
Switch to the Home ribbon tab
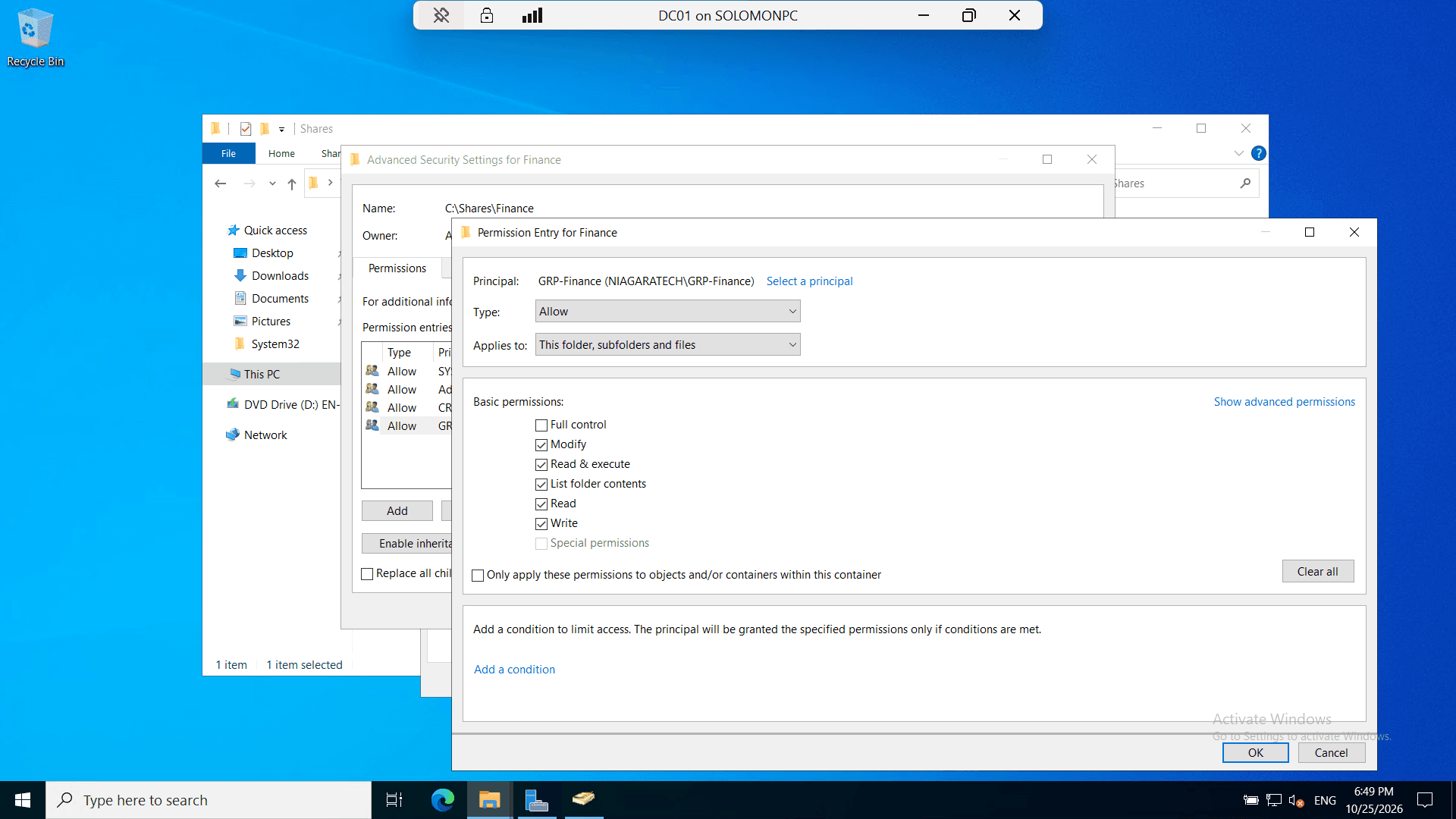(x=281, y=153)
